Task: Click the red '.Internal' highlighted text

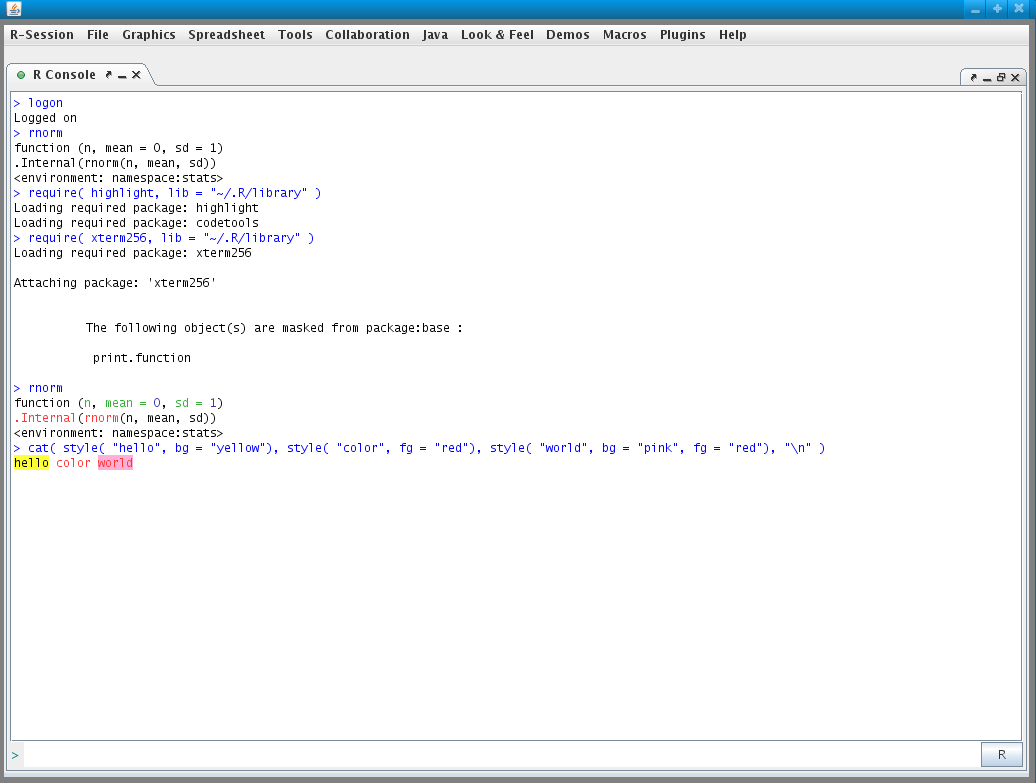Action: pyautogui.click(x=45, y=418)
